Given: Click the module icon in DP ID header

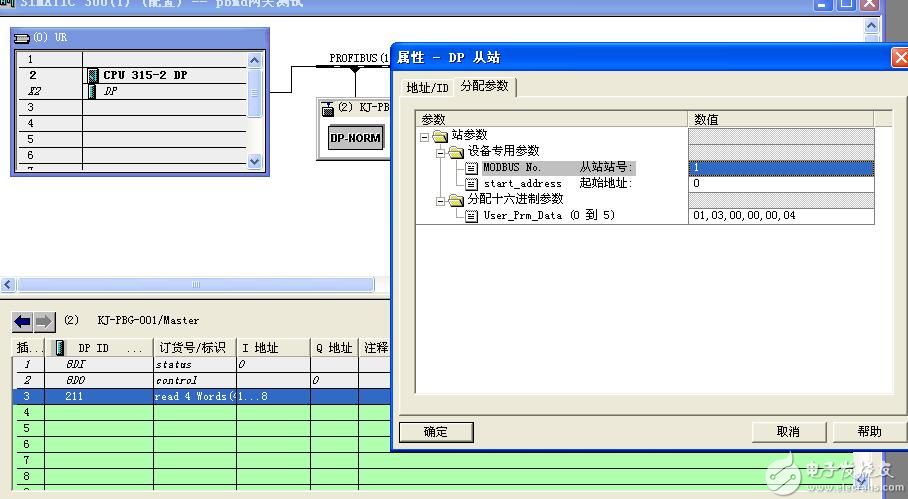Looking at the screenshot, I should 60,348.
